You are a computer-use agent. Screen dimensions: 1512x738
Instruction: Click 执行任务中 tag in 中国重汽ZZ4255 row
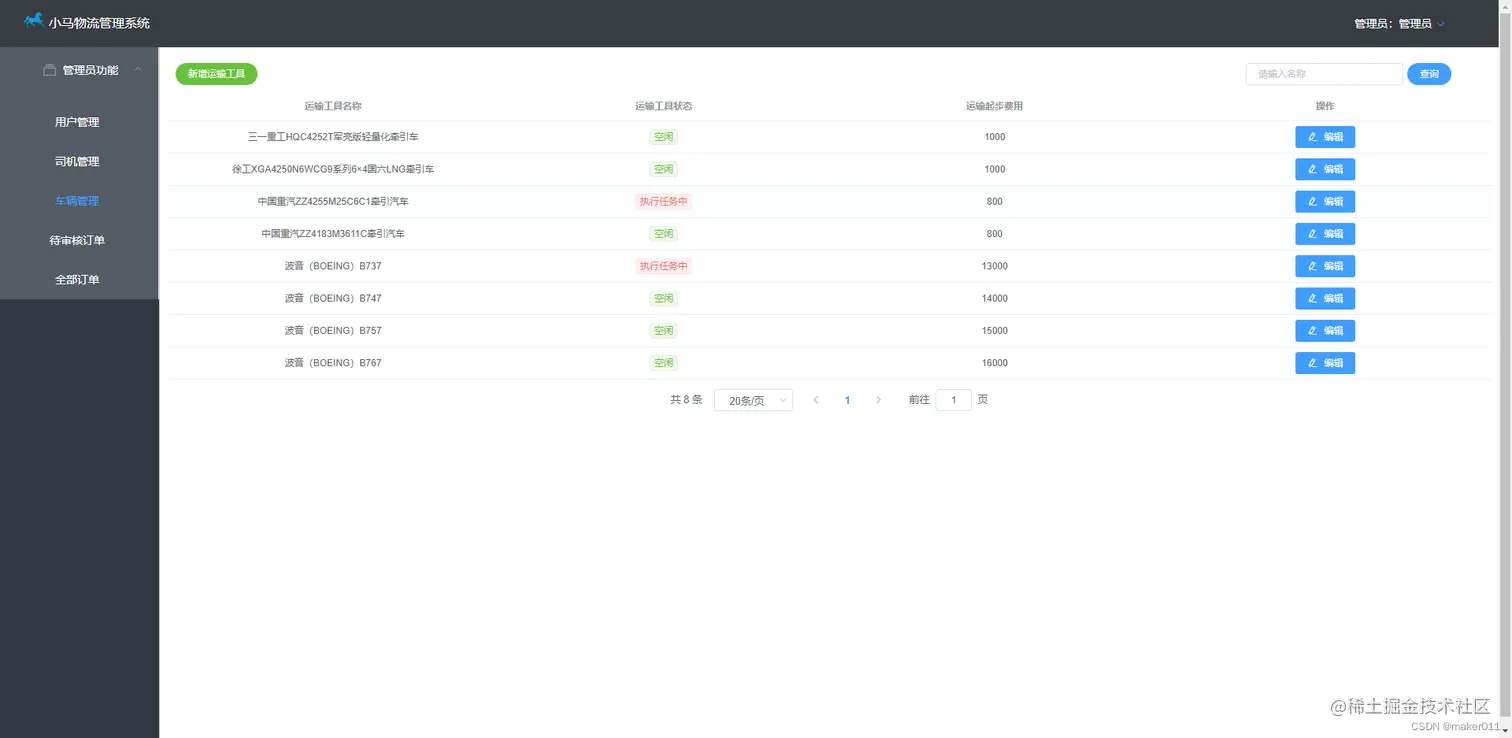pyautogui.click(x=664, y=202)
